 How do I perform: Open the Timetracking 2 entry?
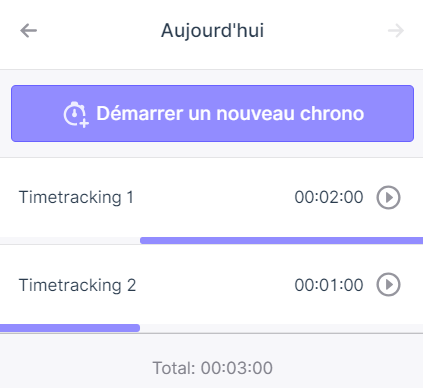coord(211,285)
